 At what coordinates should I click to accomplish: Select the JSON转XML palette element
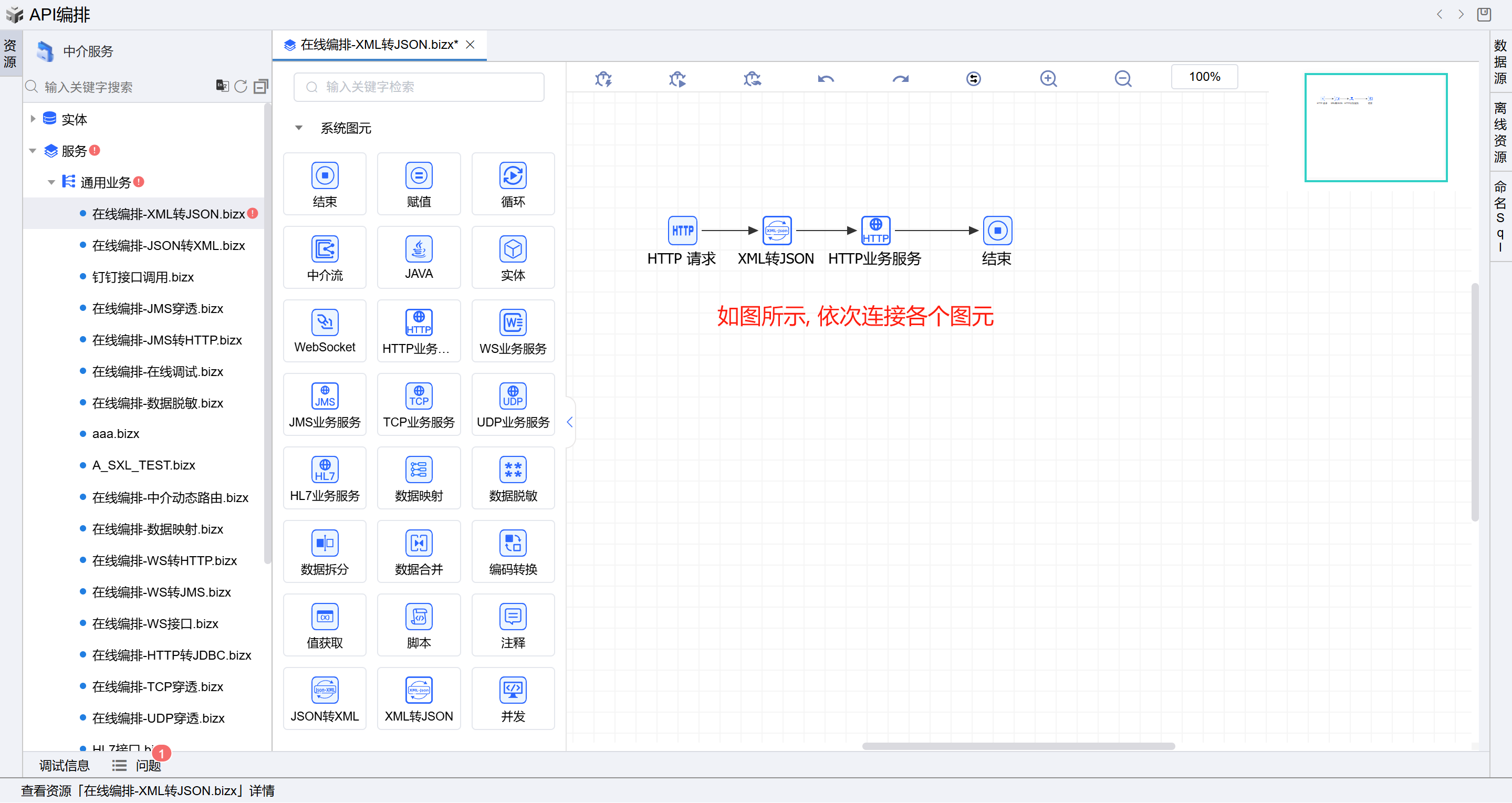tap(325, 698)
